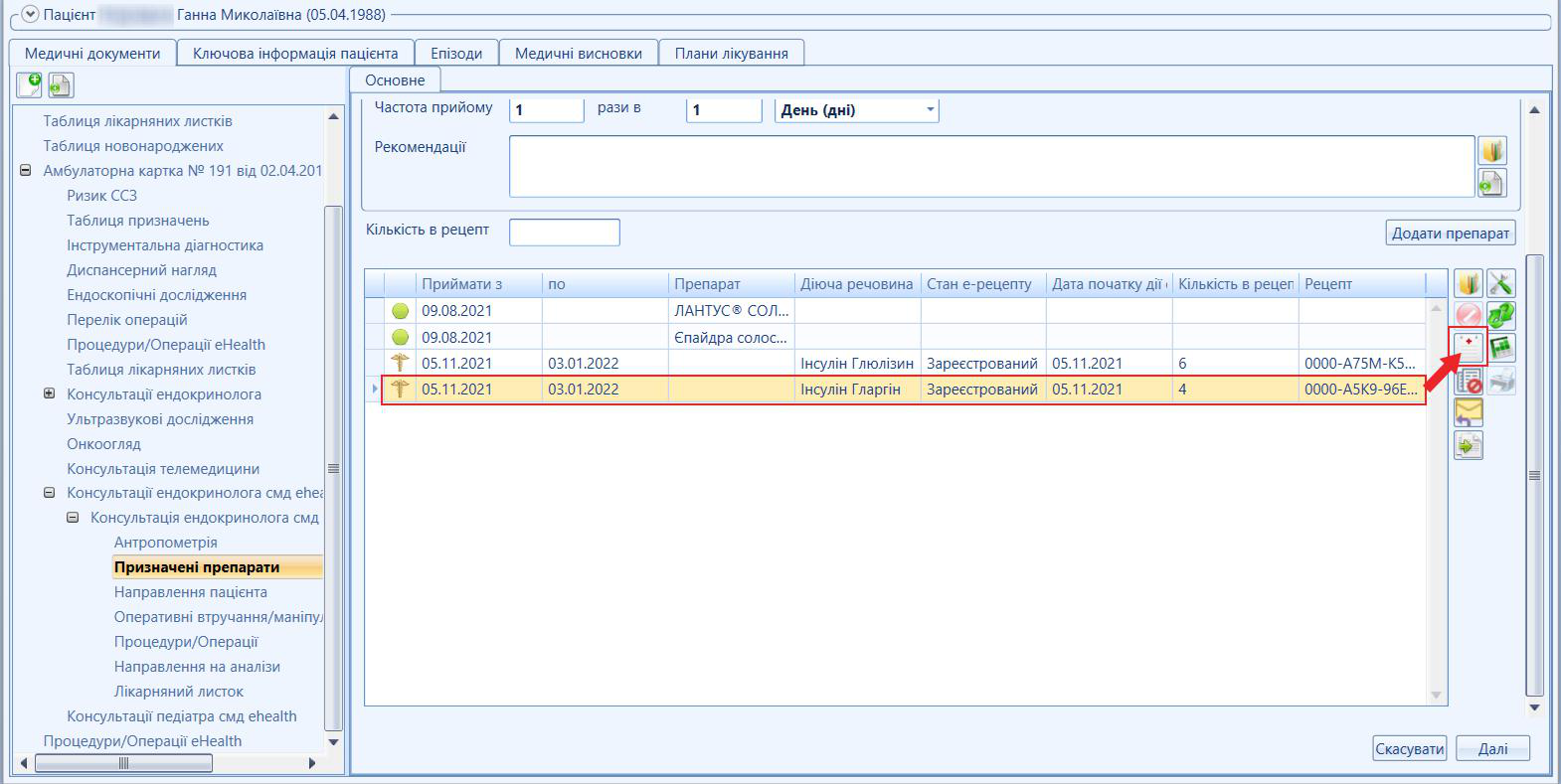Click the document list with prohibition sign icon
1561x784 pixels.
(x=1469, y=380)
